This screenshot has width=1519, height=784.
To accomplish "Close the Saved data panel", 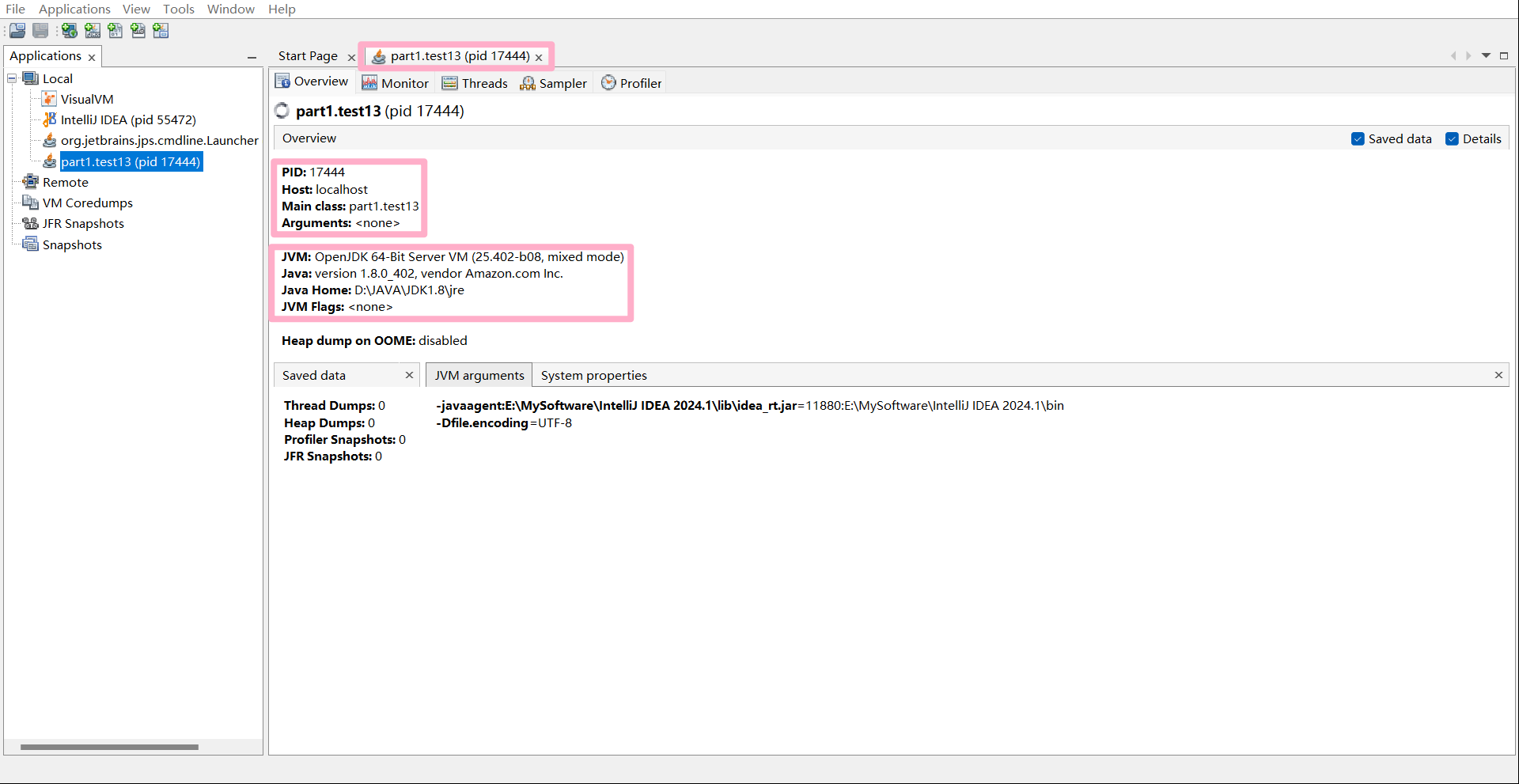I will (x=409, y=375).
